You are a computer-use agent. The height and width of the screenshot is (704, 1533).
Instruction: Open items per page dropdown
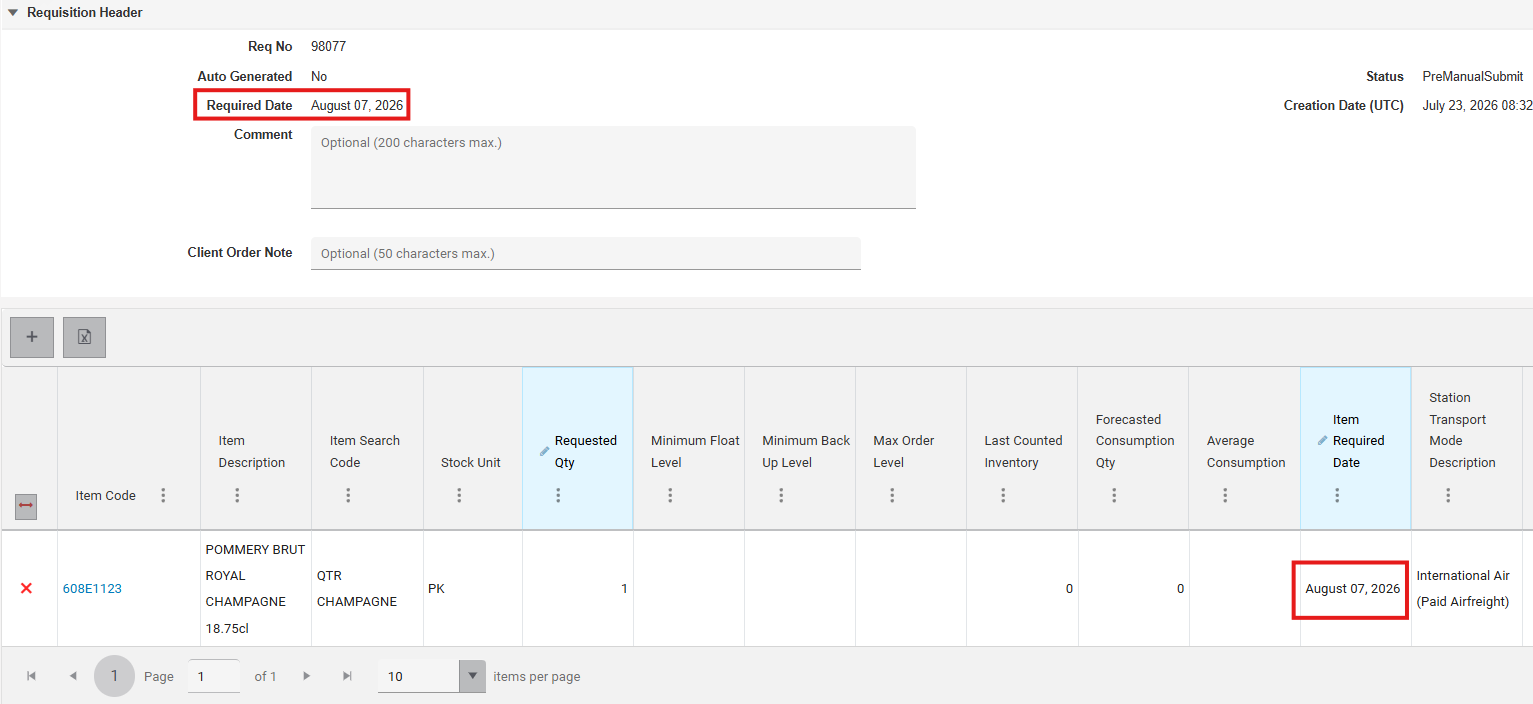[x=472, y=676]
